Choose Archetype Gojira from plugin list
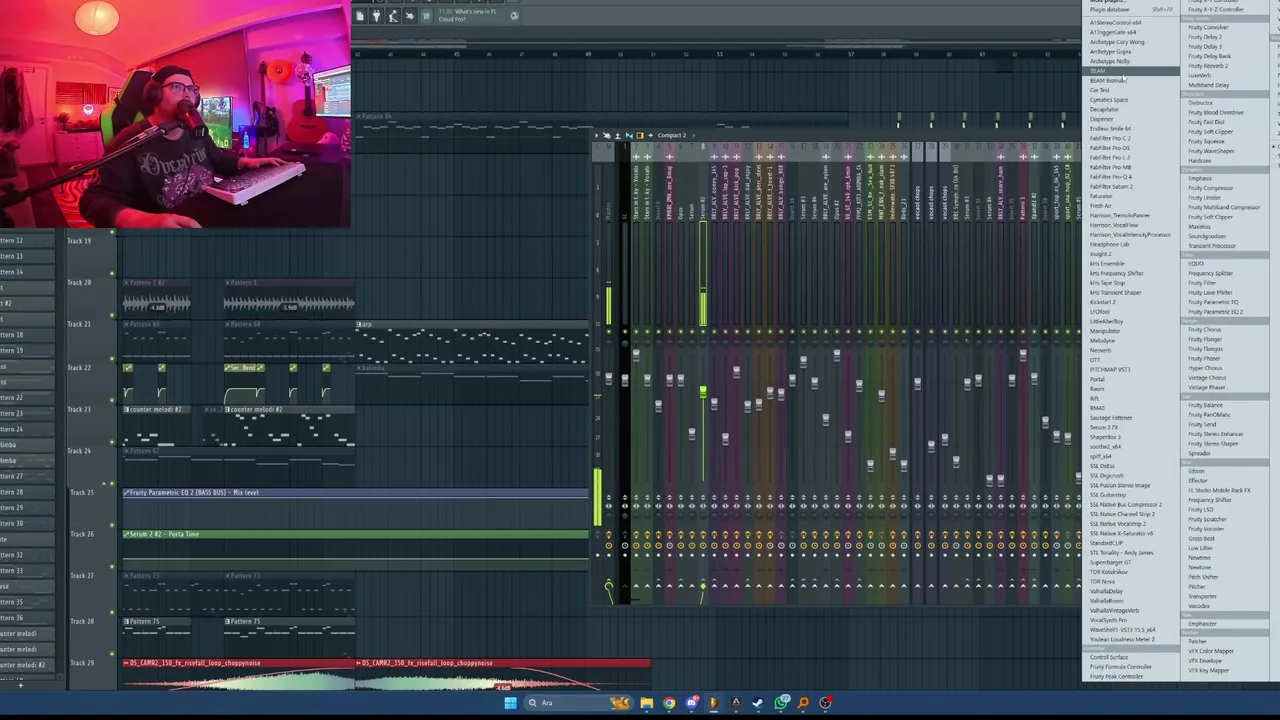Image resolution: width=1280 pixels, height=720 pixels. pyautogui.click(x=1110, y=52)
